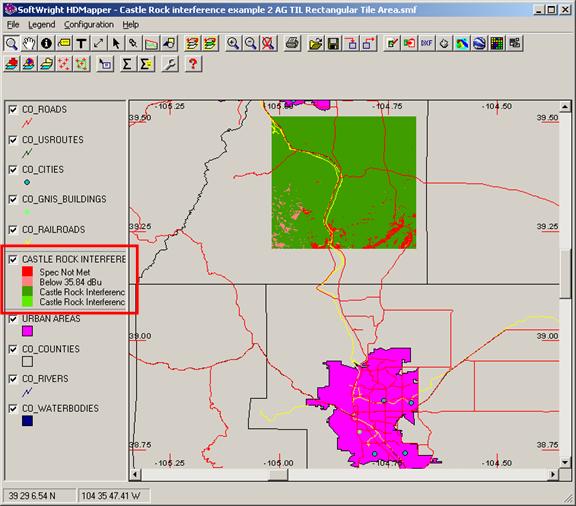Click the horizontal scrollbar right arrow
576x506 pixels.
tap(553, 474)
